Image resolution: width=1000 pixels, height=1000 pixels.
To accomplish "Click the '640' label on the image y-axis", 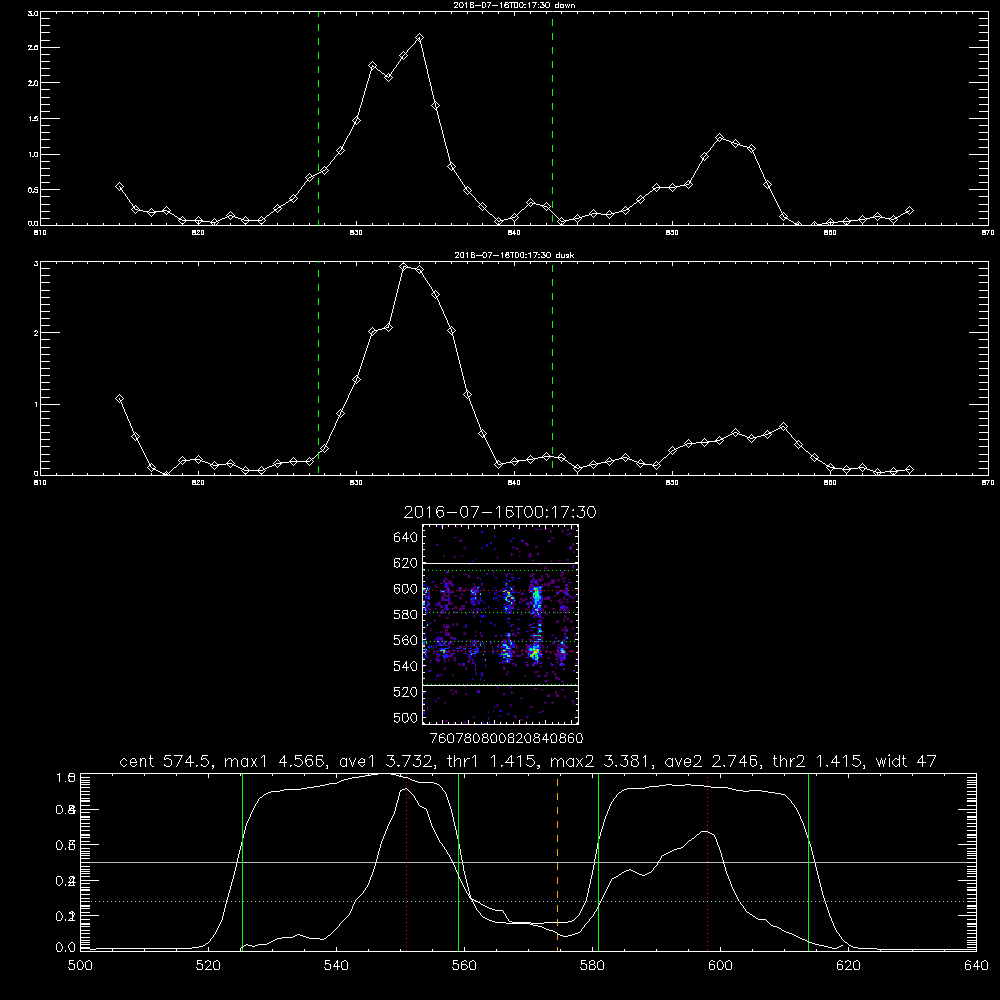I will pyautogui.click(x=406, y=537).
